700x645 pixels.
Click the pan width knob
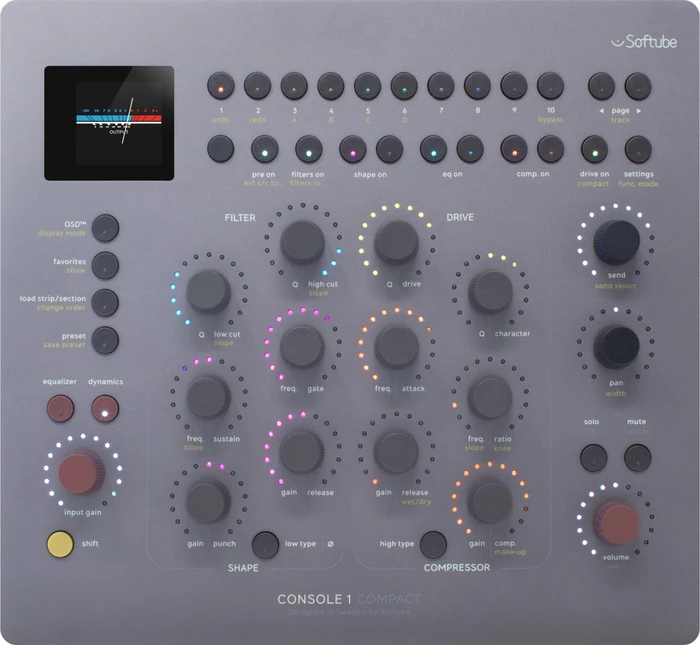click(617, 347)
